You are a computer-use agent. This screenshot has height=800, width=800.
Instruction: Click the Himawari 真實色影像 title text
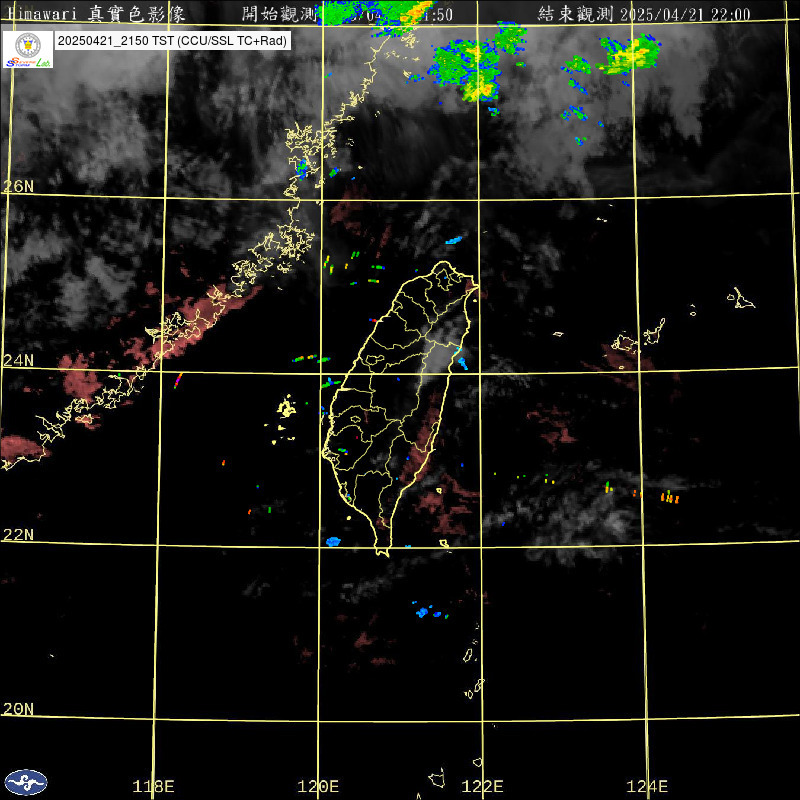pos(96,14)
